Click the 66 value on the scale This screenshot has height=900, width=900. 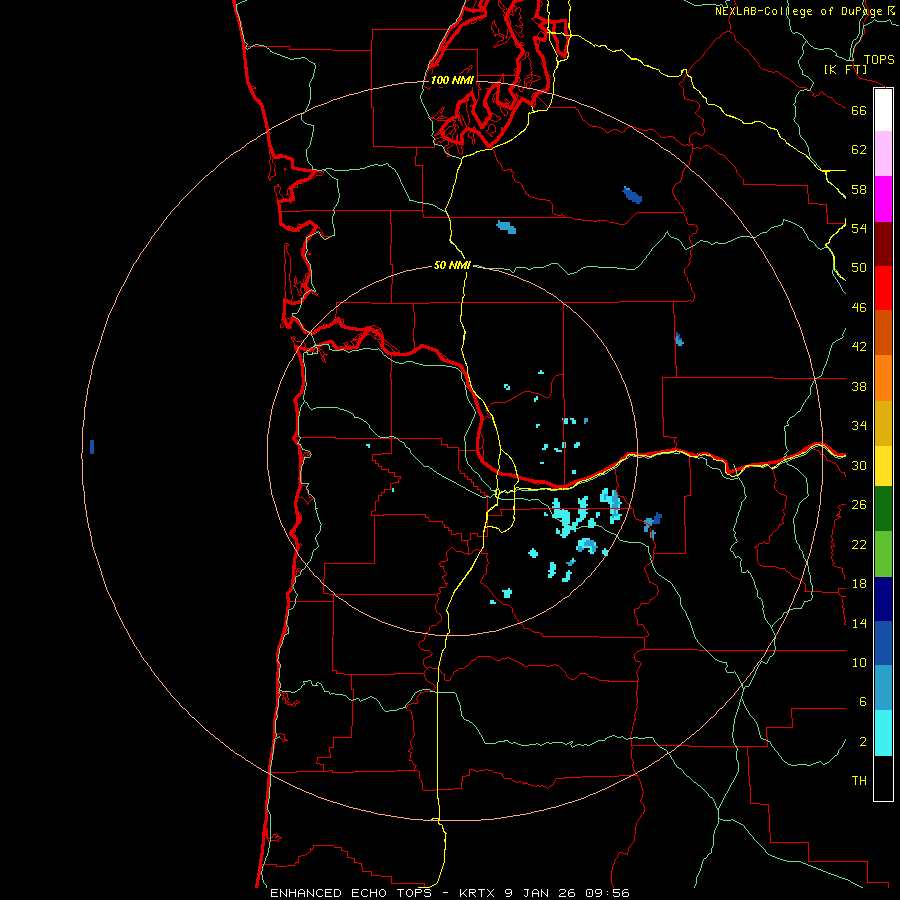click(859, 110)
